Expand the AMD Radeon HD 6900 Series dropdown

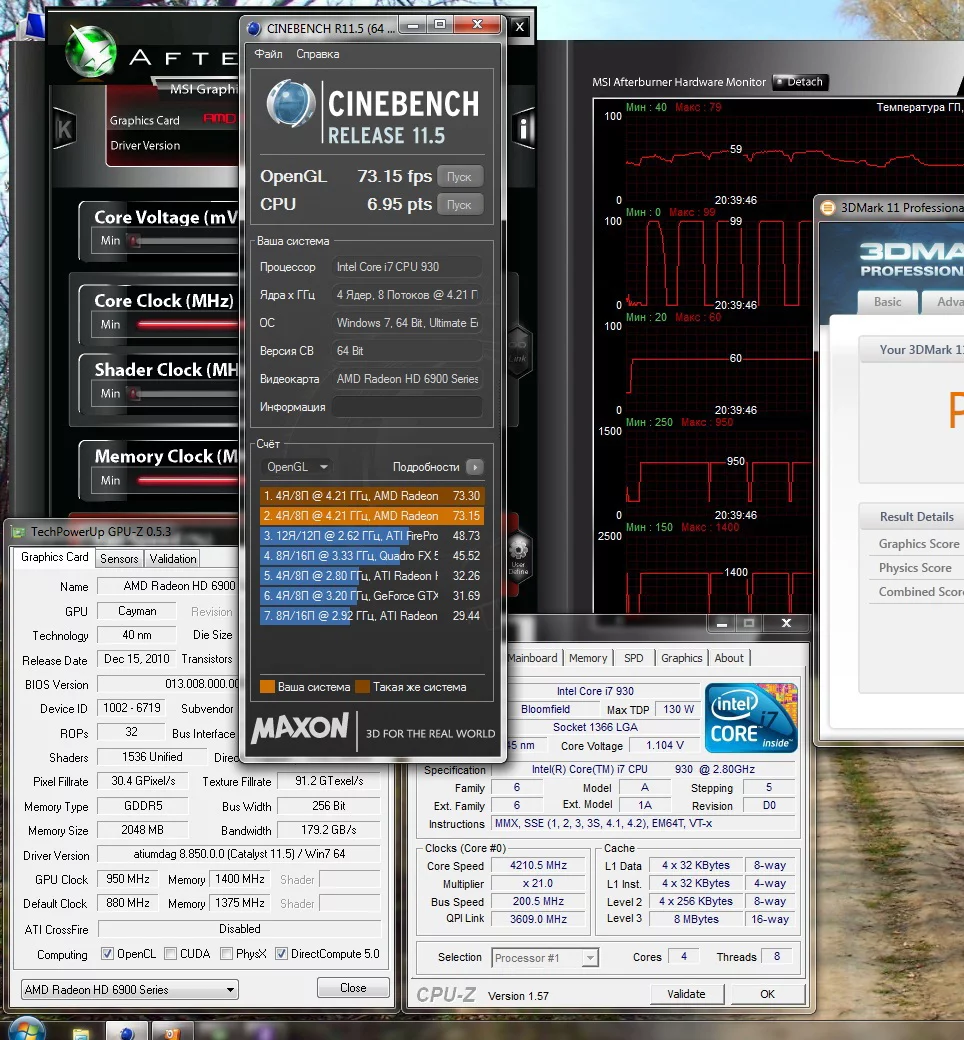[x=129, y=990]
